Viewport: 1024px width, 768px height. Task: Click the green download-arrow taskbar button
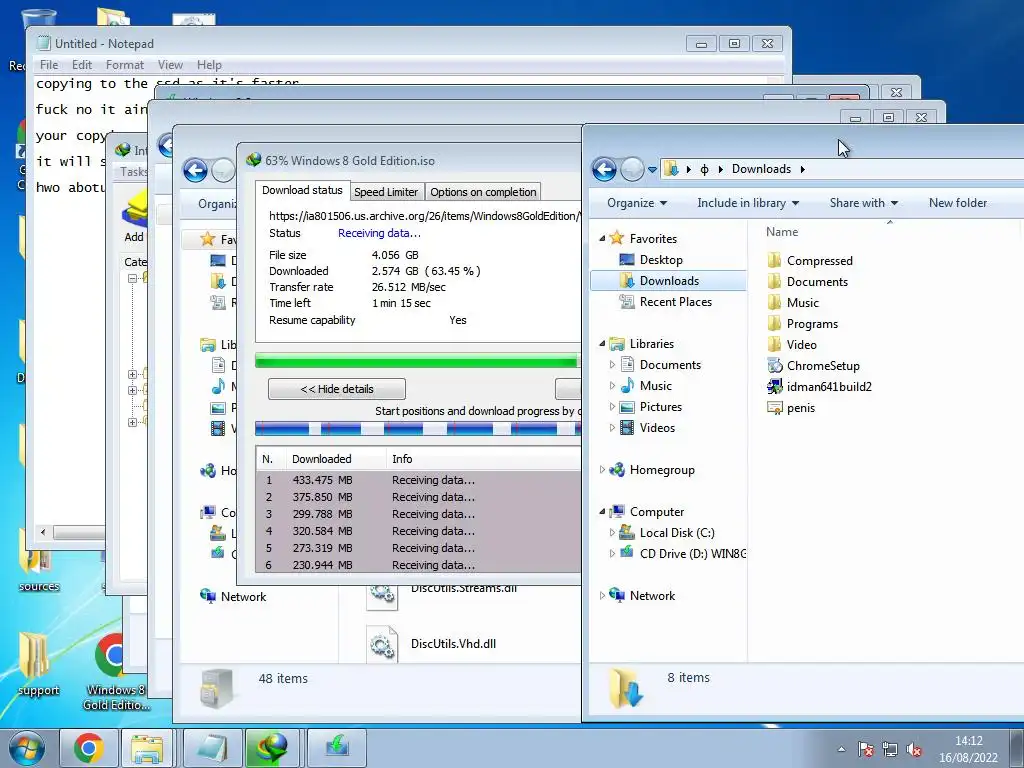[337, 748]
